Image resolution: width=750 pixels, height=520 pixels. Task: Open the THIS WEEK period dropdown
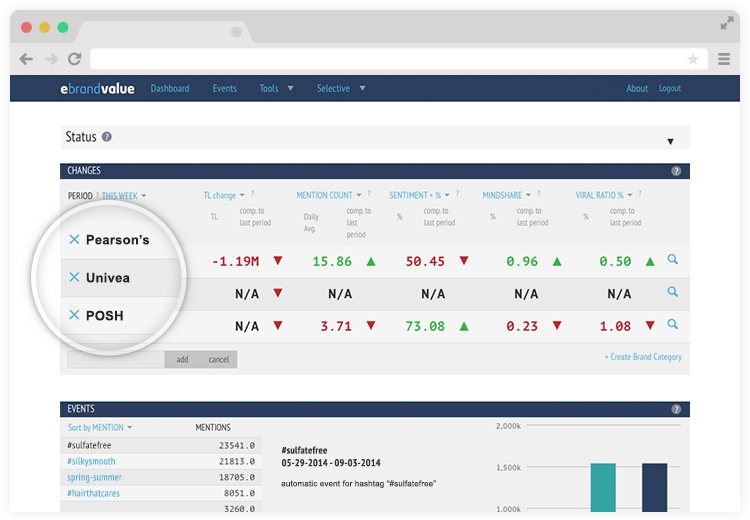click(x=124, y=196)
